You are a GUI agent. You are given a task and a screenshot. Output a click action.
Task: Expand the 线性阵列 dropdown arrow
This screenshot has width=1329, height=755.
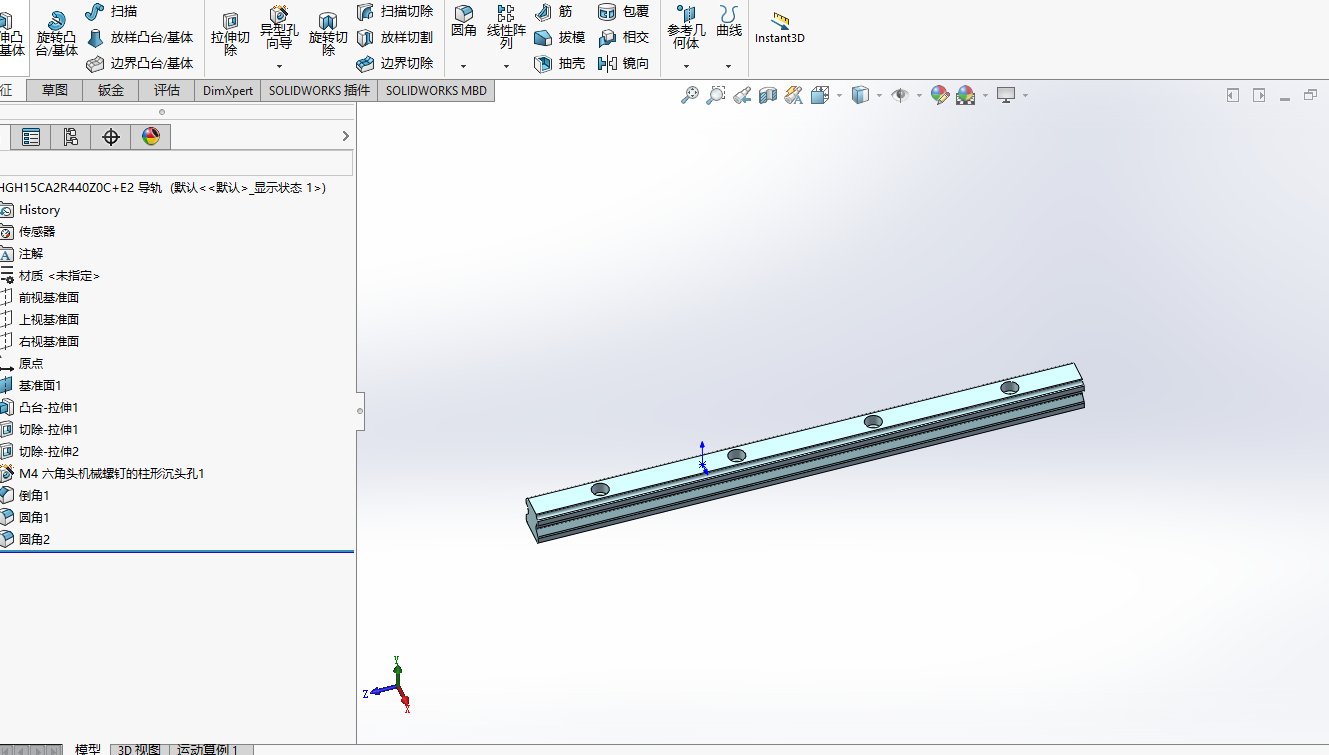506,66
